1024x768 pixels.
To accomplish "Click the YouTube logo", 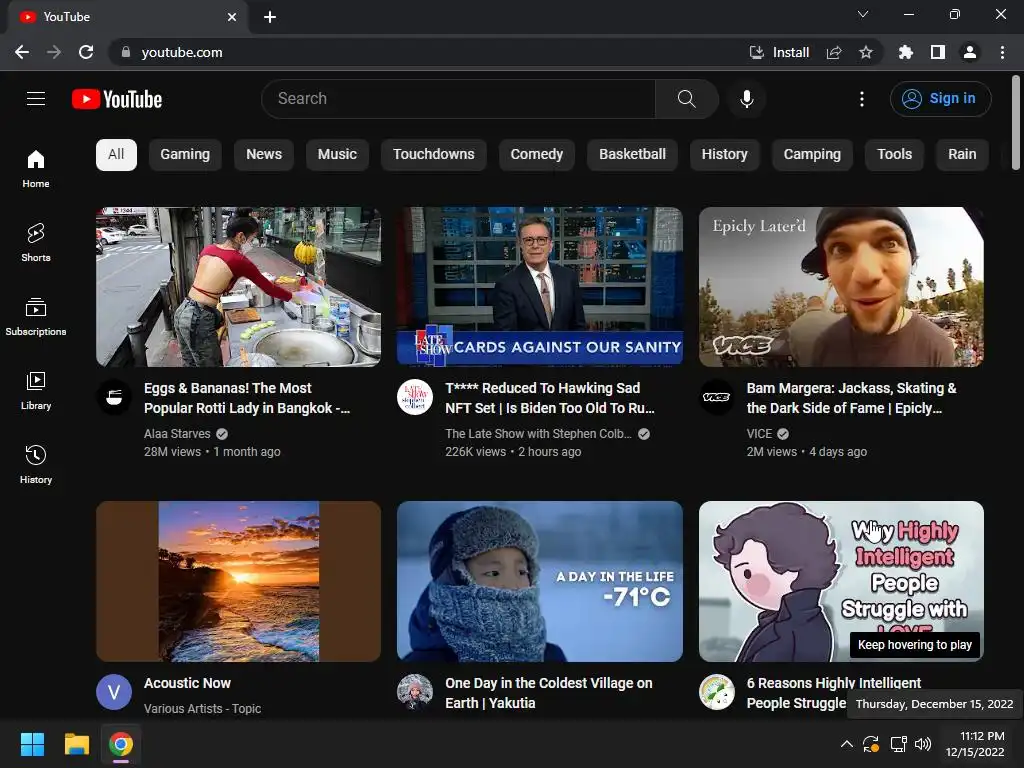I will click(117, 99).
